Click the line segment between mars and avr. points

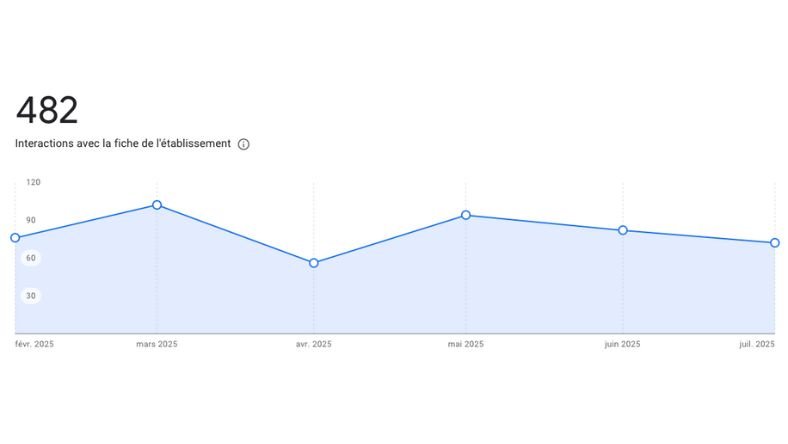coord(235,234)
